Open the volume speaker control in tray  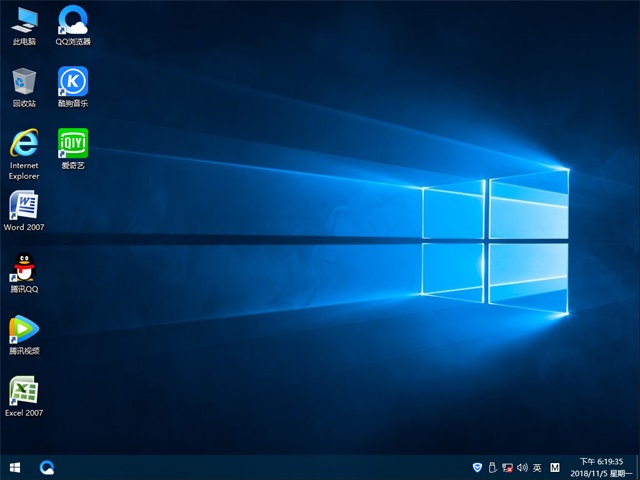522,467
